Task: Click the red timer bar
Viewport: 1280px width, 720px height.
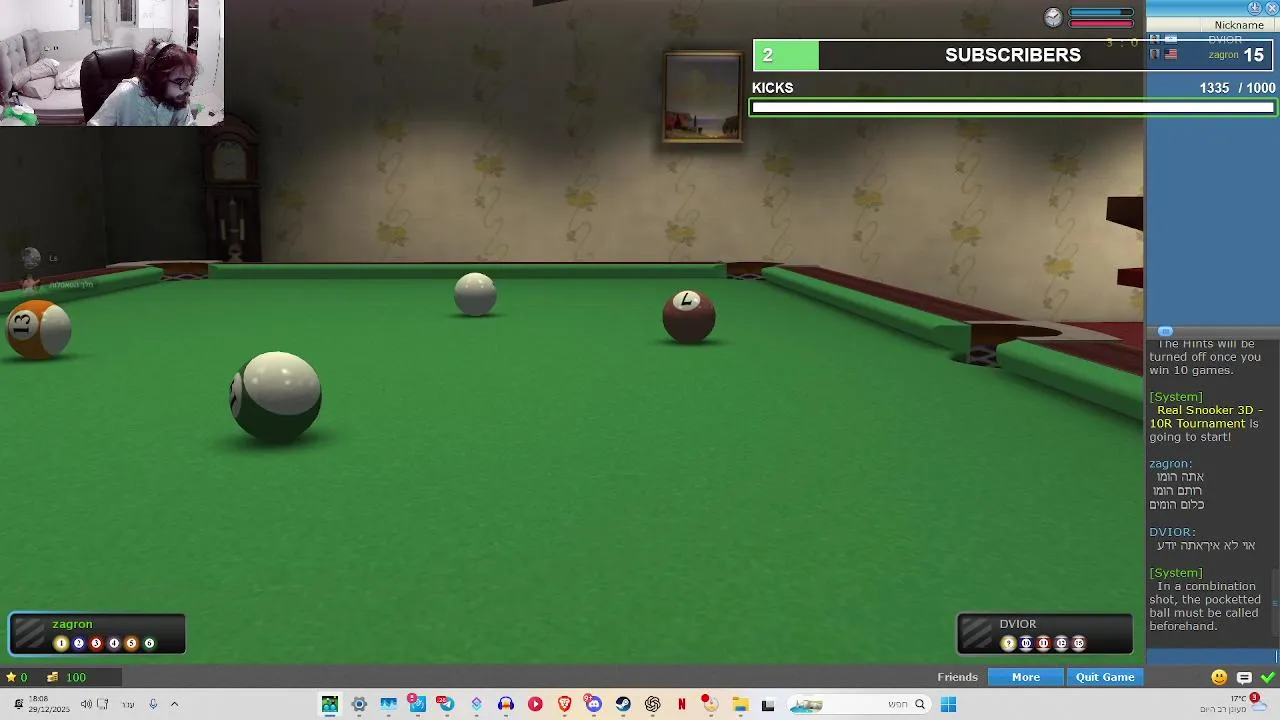Action: [x=1101, y=23]
